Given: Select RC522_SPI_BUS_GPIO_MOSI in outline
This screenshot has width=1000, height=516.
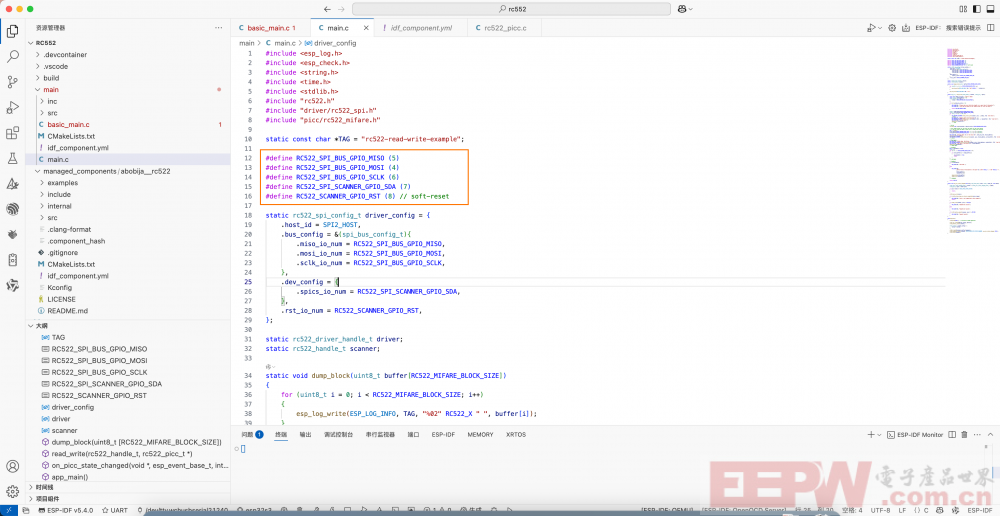Looking at the screenshot, I should tap(99, 360).
